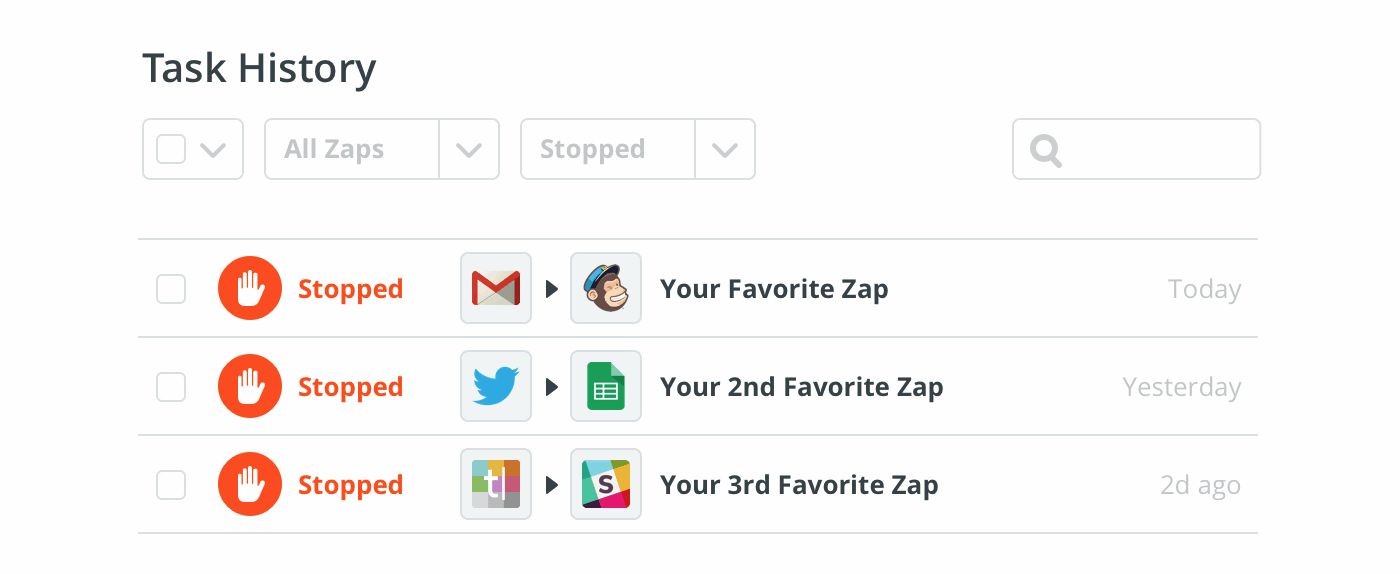Viewport: 1400px width, 574px height.
Task: Tick the checkbox for Your 2nd Favorite Zap
Action: pos(171,387)
